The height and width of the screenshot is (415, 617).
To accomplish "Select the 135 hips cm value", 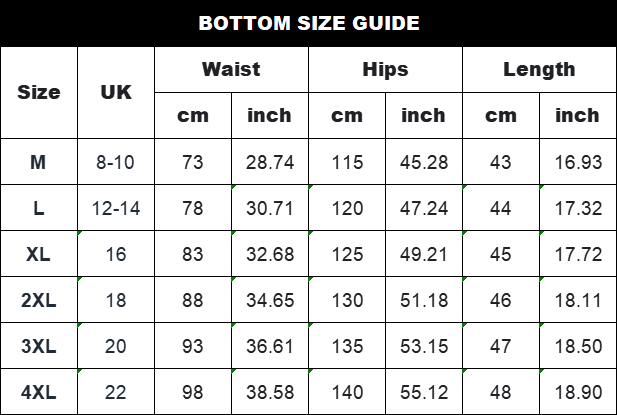I will pyautogui.click(x=347, y=346).
